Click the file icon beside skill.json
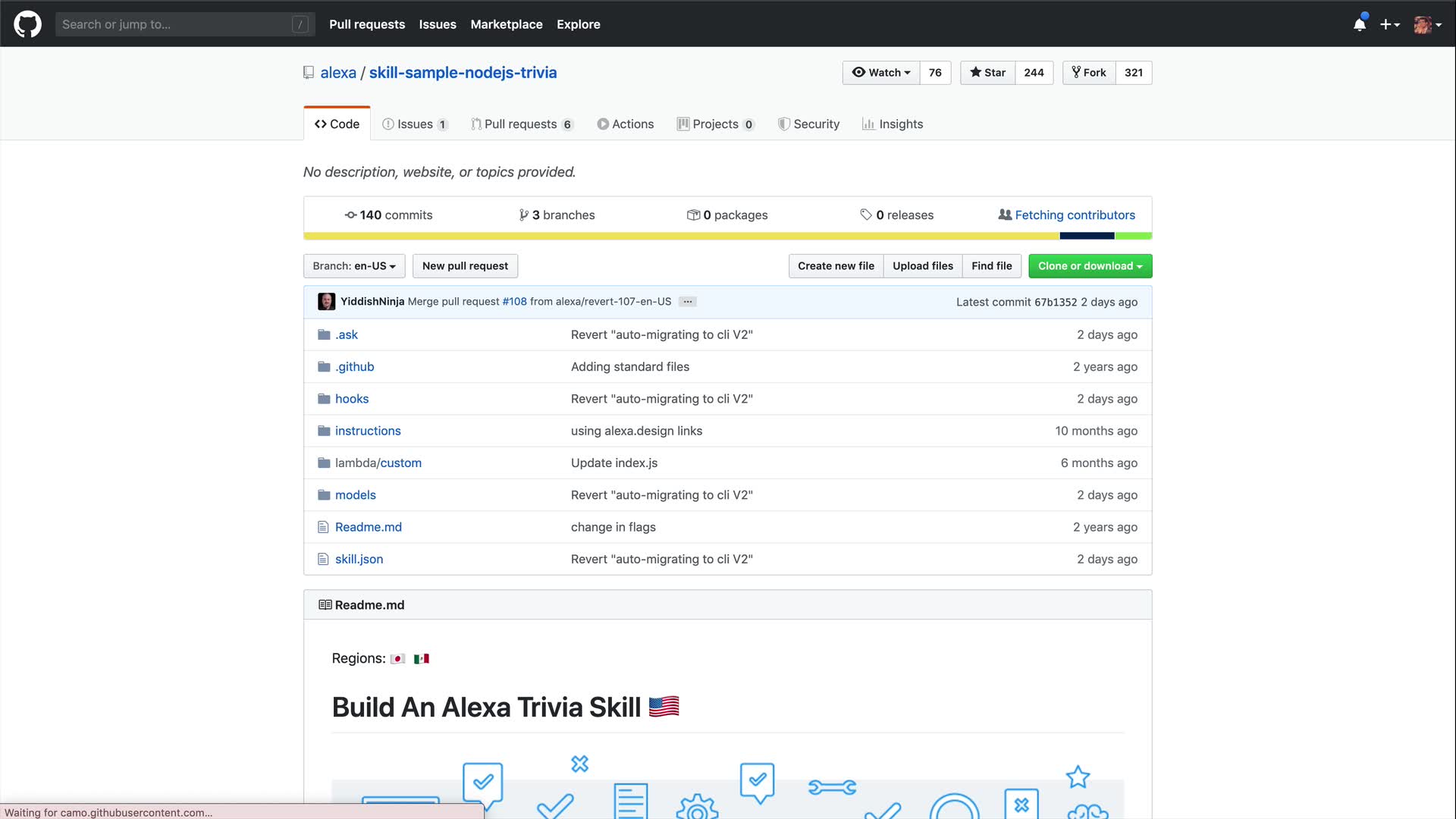Viewport: 1456px width, 819px height. [x=323, y=560]
